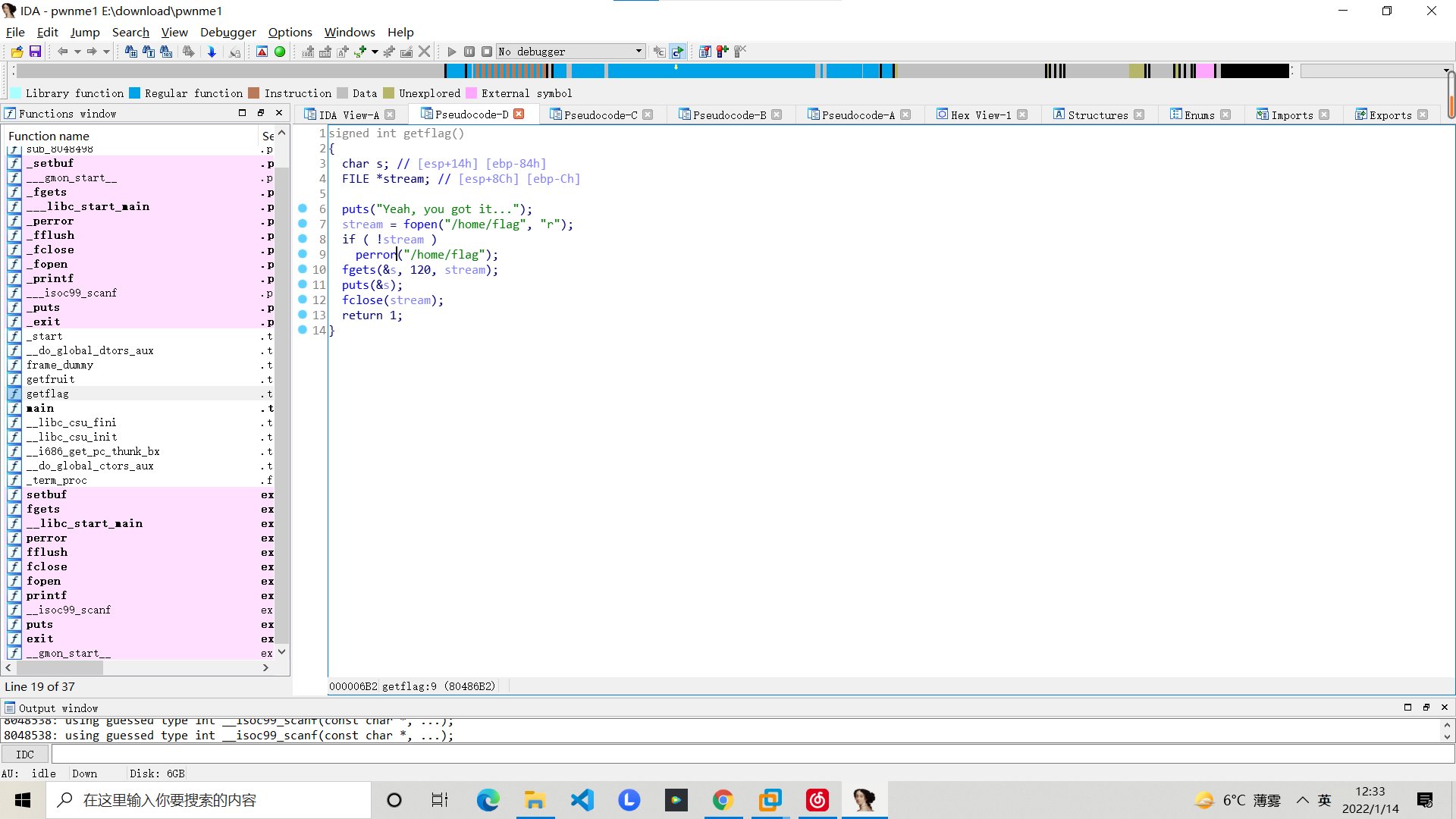Click the first binoculars search icon
Image resolution: width=1456 pixels, height=819 pixels.
point(131,52)
